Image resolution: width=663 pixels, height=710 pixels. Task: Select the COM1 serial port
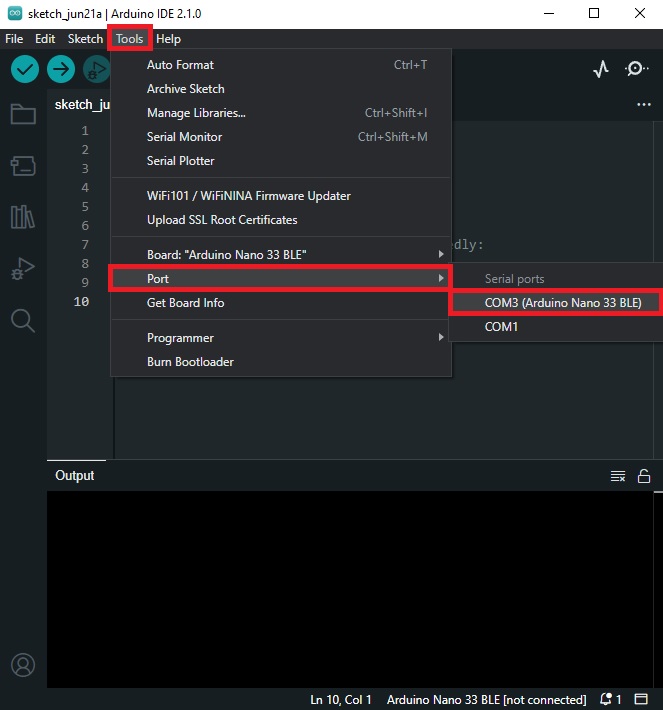556,326
